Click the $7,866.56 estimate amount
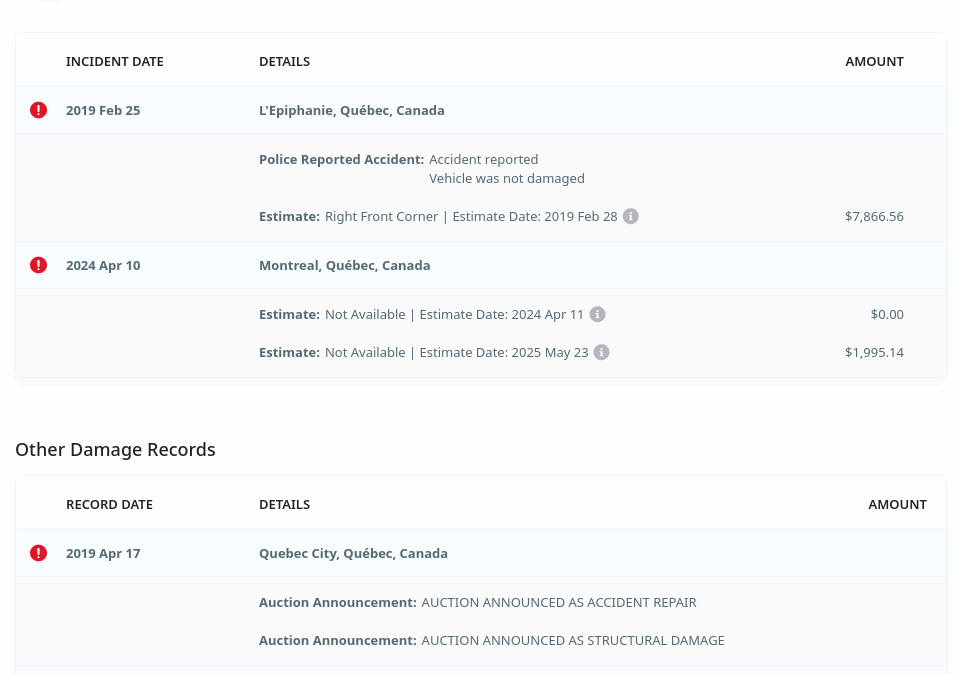This screenshot has height=674, width=961. click(873, 216)
